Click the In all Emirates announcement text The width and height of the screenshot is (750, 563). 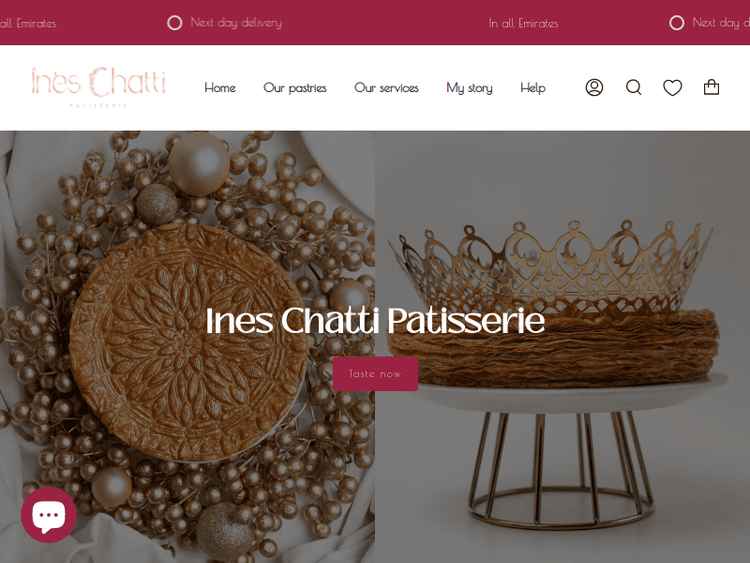click(x=523, y=23)
